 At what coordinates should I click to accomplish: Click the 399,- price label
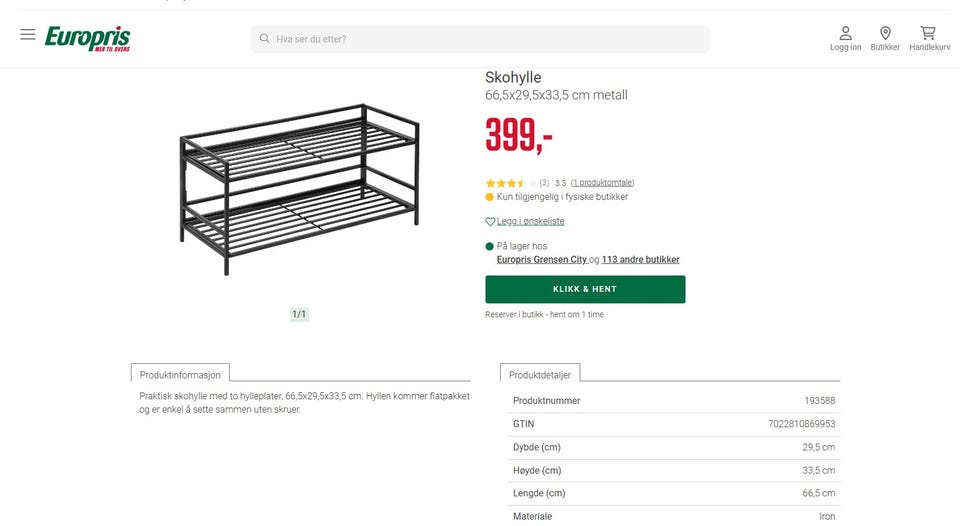coord(519,136)
